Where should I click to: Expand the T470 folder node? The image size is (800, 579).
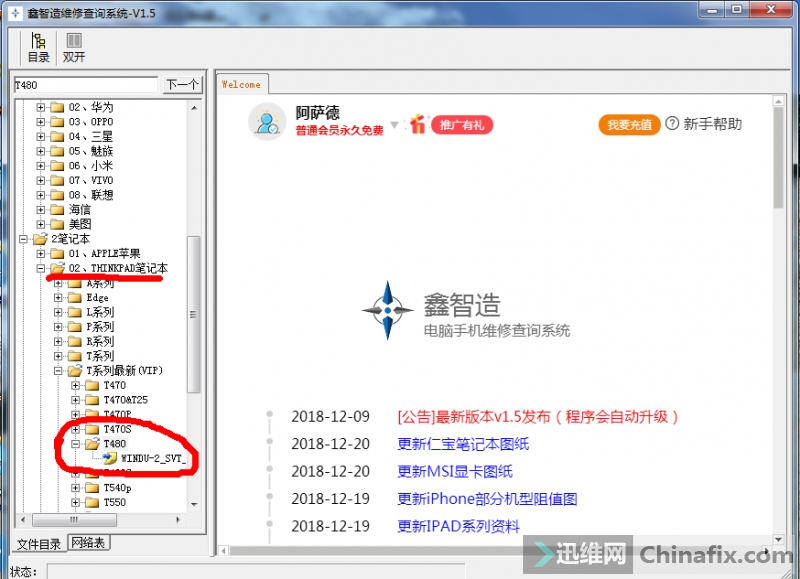click(76, 385)
